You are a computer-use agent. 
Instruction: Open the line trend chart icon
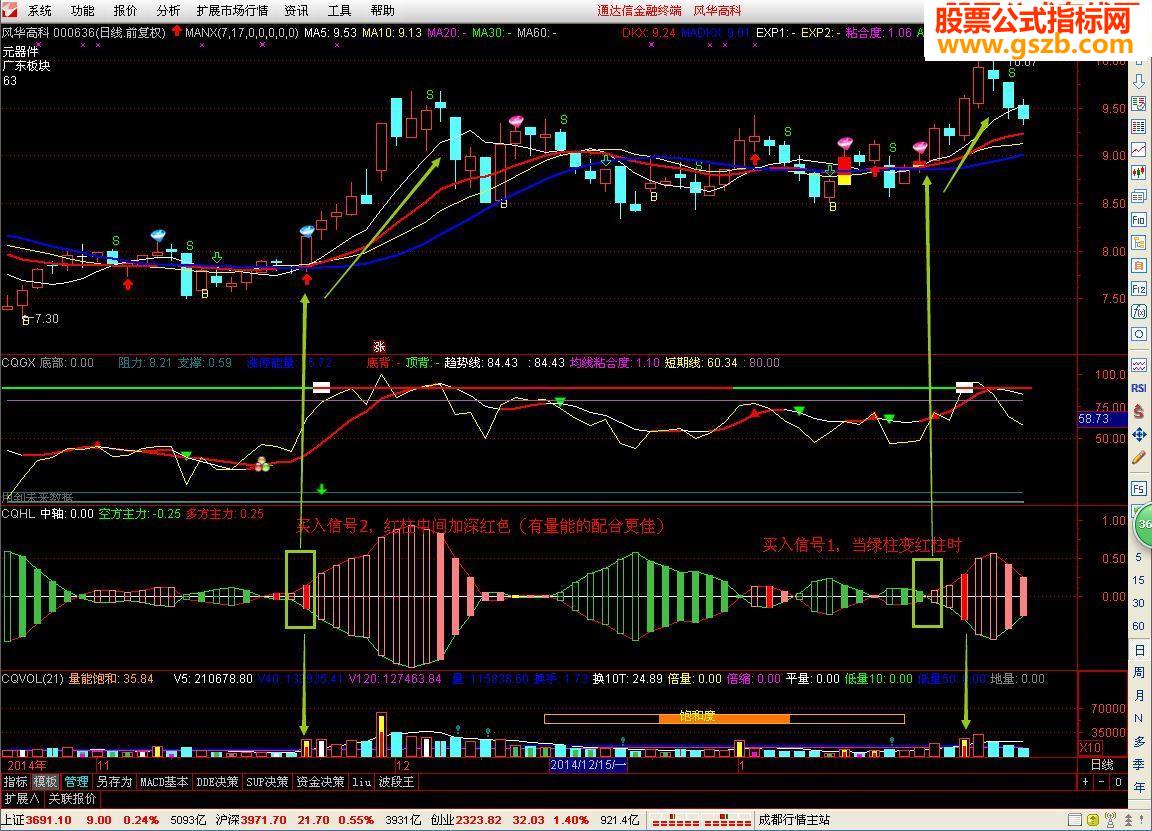pyautogui.click(x=1139, y=150)
